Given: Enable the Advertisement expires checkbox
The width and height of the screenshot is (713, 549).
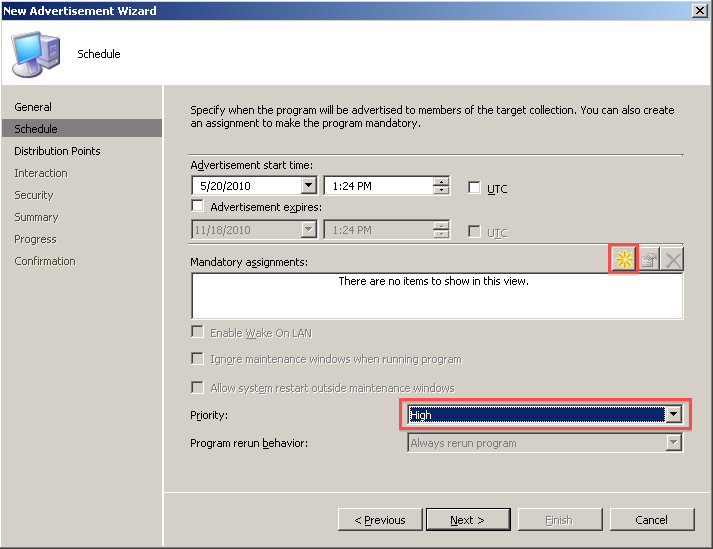Looking at the screenshot, I should [197, 206].
